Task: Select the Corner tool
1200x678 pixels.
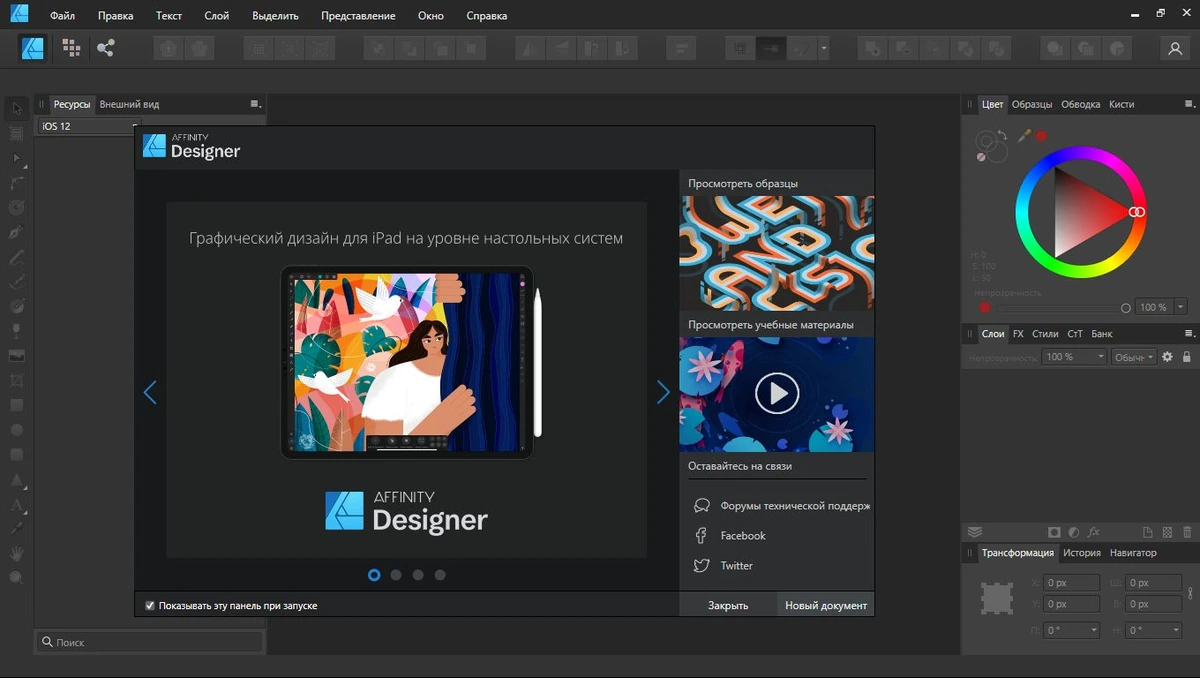Action: 16,183
